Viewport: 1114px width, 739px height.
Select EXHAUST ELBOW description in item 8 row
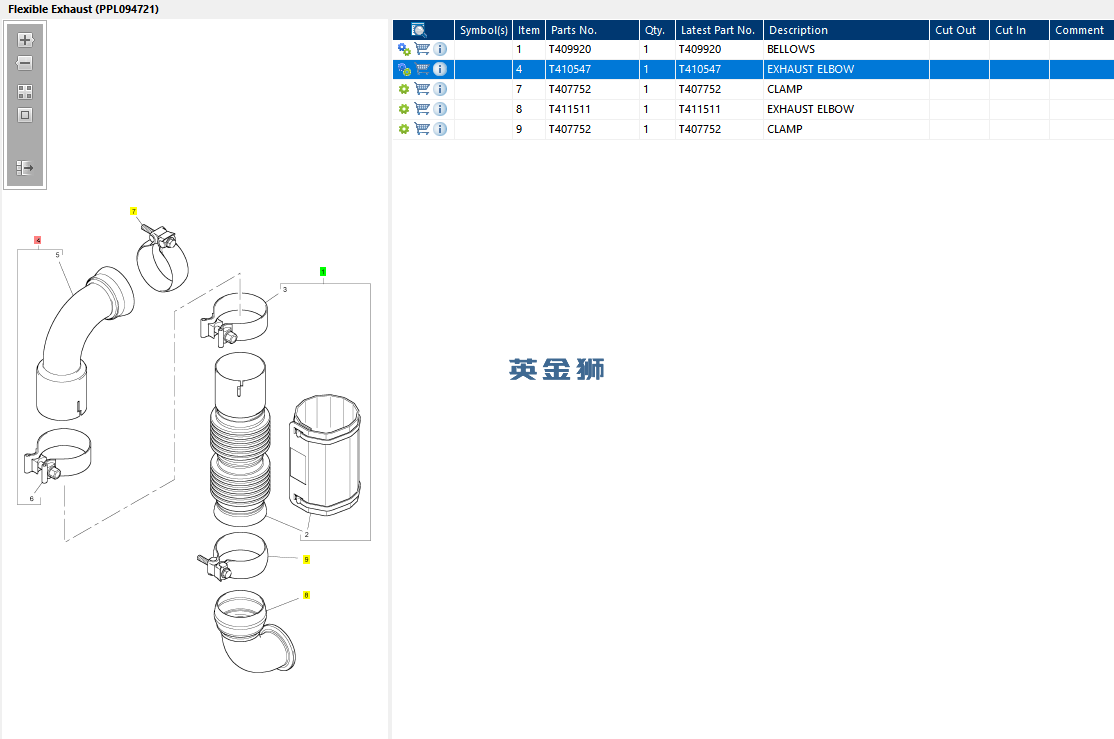846,109
